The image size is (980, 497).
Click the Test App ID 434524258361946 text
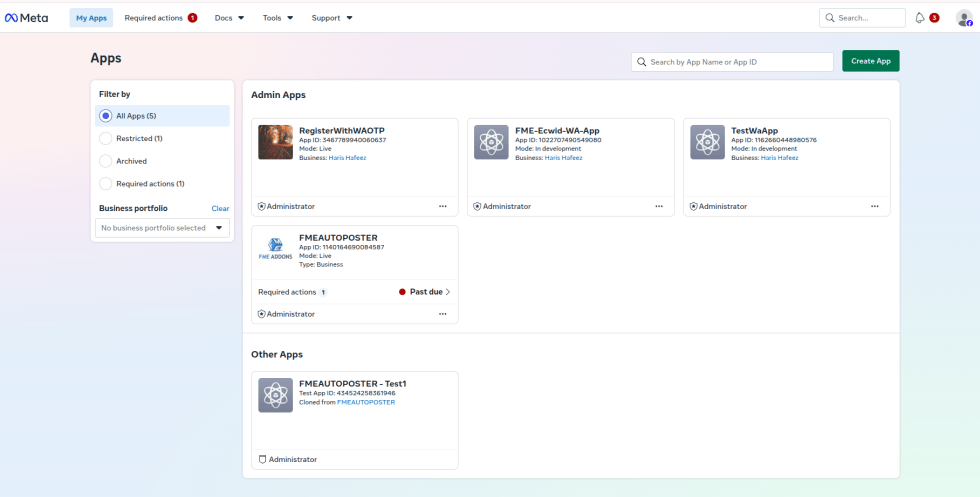point(348,393)
